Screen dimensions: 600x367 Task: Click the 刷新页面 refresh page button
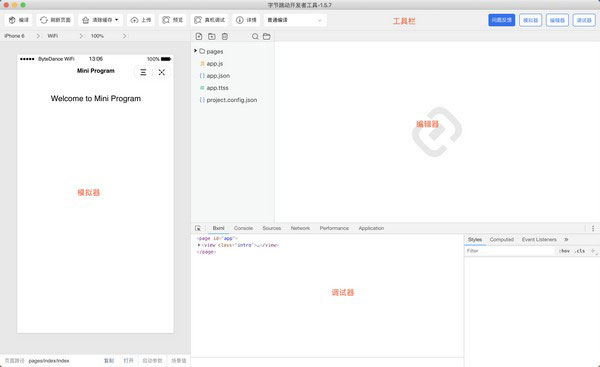[55, 20]
